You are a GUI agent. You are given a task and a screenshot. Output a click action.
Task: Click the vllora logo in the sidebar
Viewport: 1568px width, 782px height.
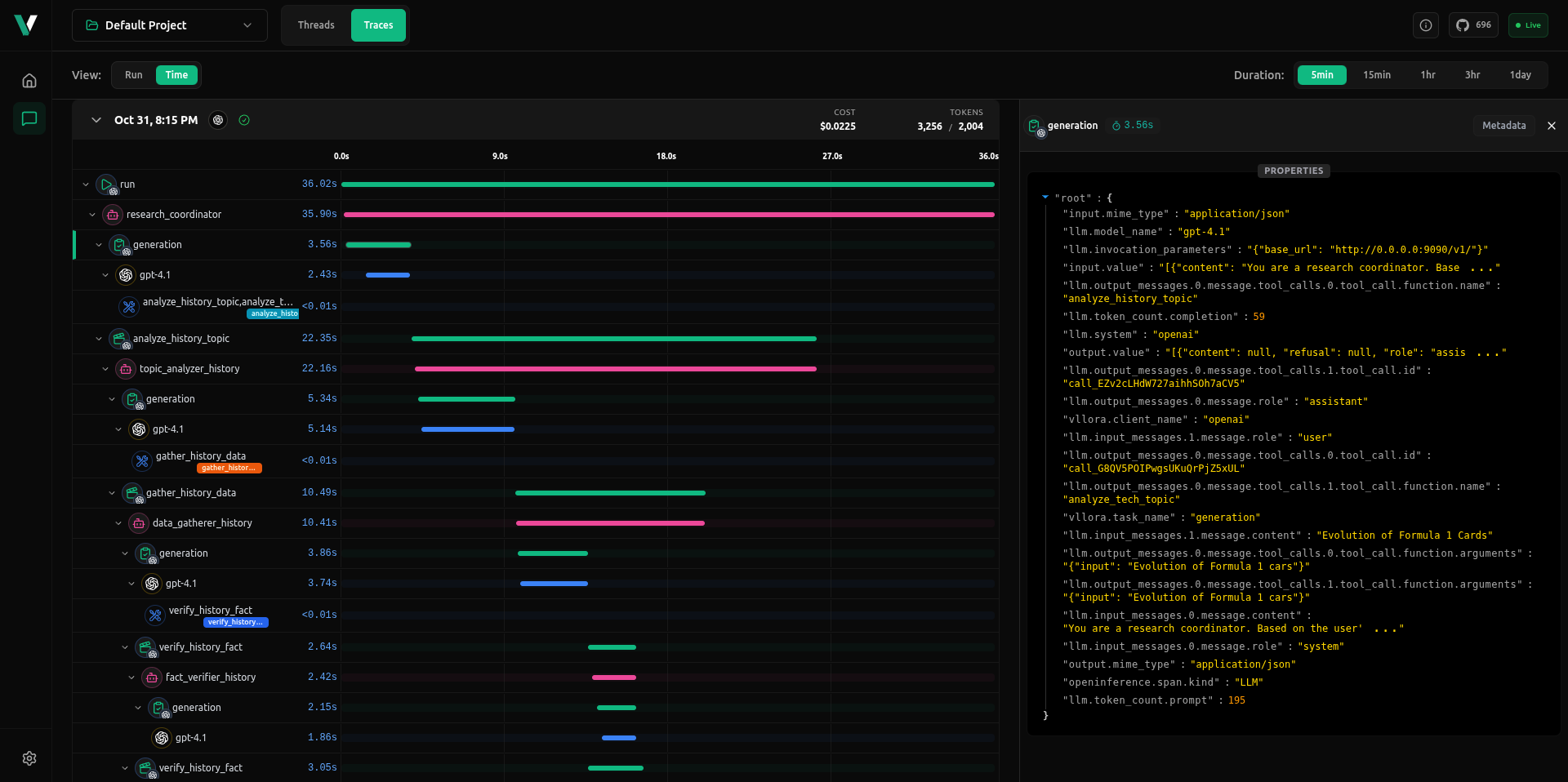click(24, 24)
